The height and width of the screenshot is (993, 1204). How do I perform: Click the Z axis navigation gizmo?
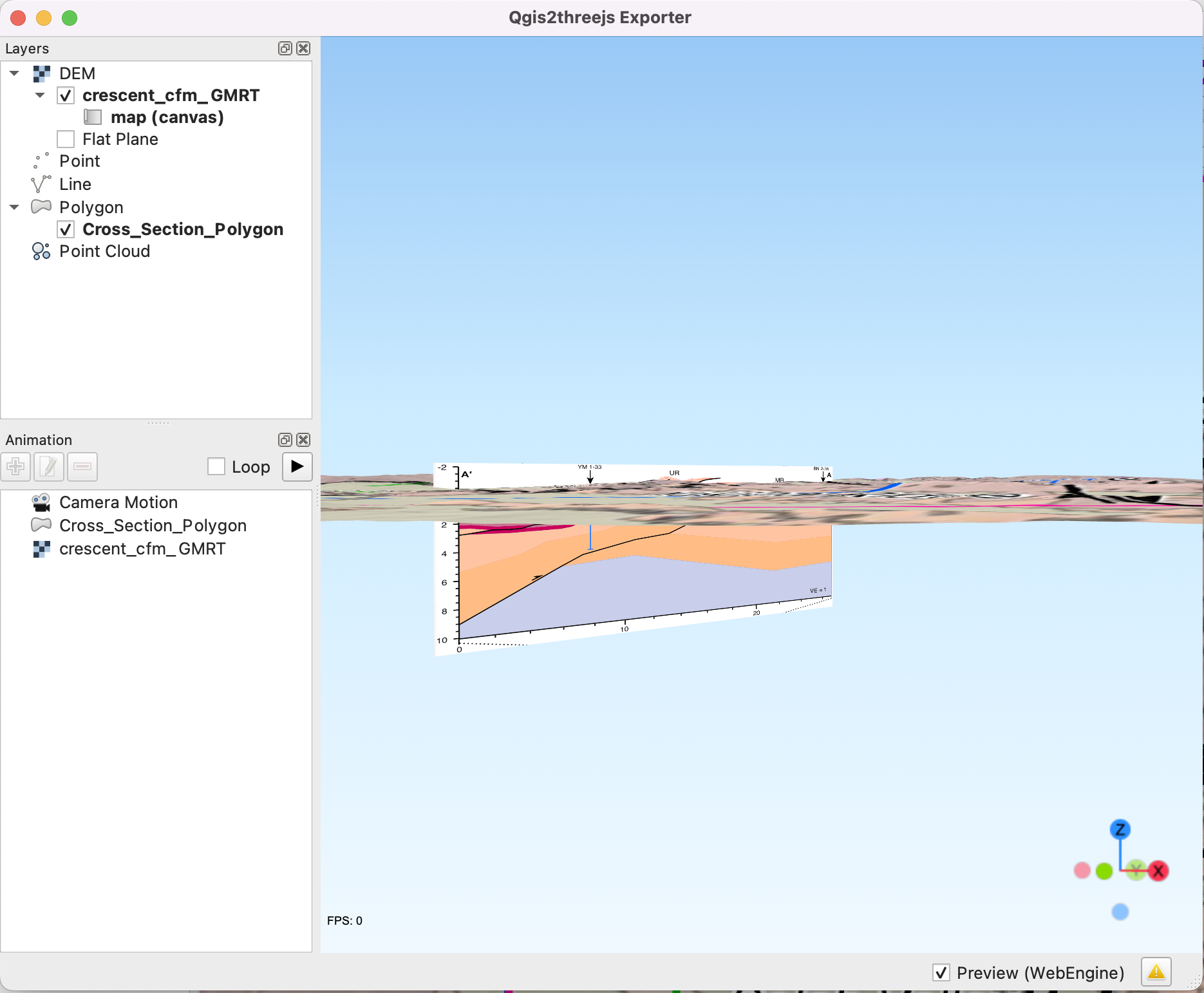pos(1120,829)
